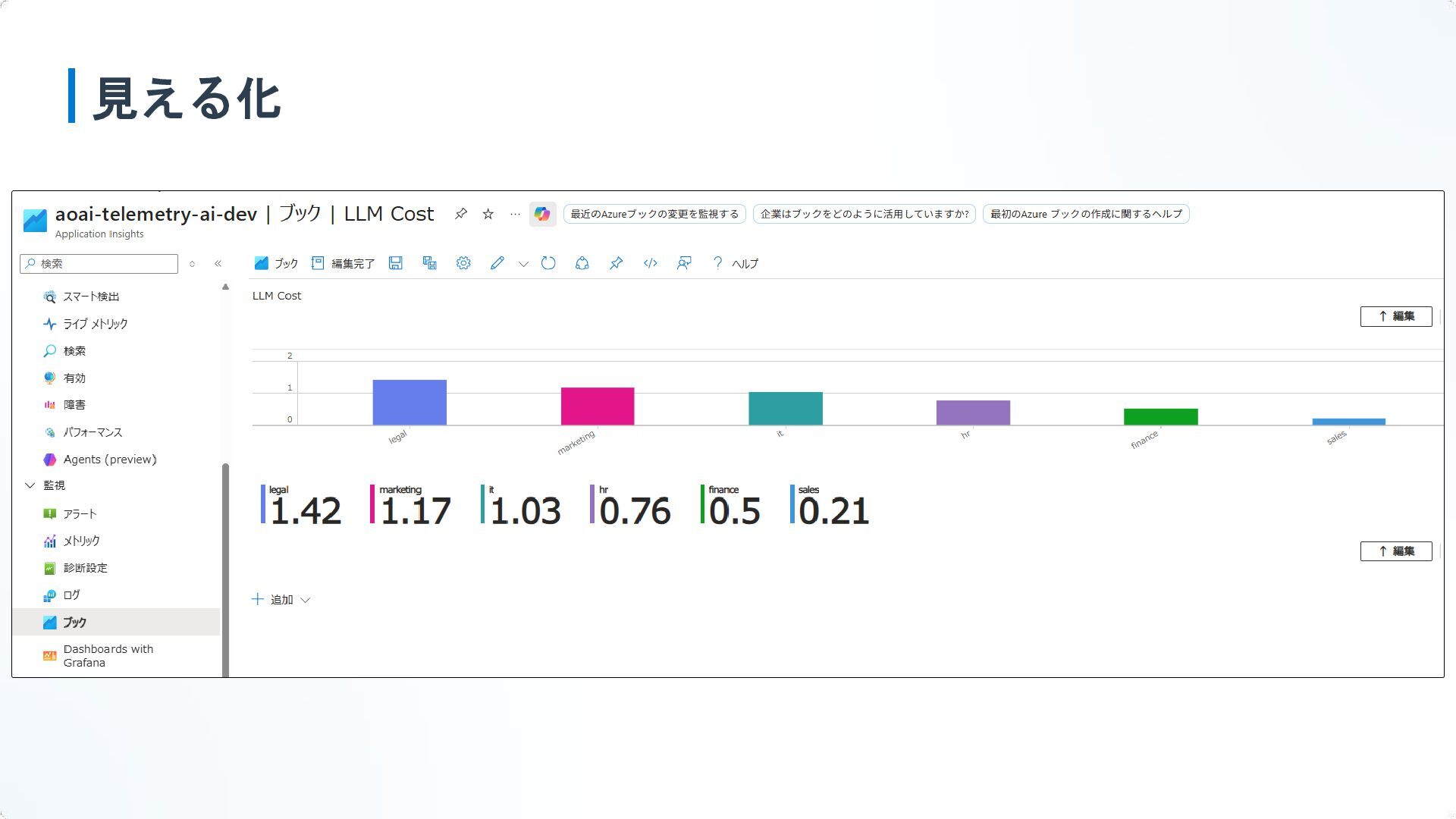Click the advanced editor code icon
Image resolution: width=1456 pixels, height=819 pixels.
pyautogui.click(x=650, y=263)
